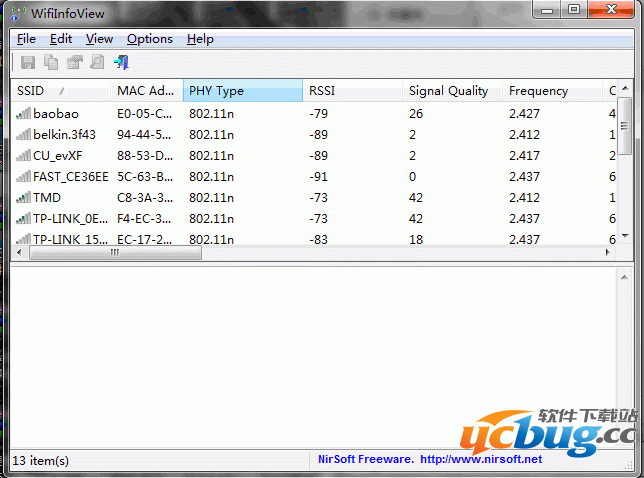
Task: Click MAC address 5C-63-B...
Action: pos(144,176)
